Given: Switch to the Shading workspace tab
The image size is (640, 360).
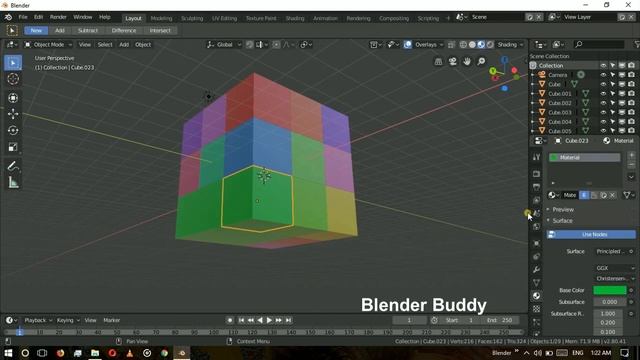Looking at the screenshot, I should (x=295, y=18).
